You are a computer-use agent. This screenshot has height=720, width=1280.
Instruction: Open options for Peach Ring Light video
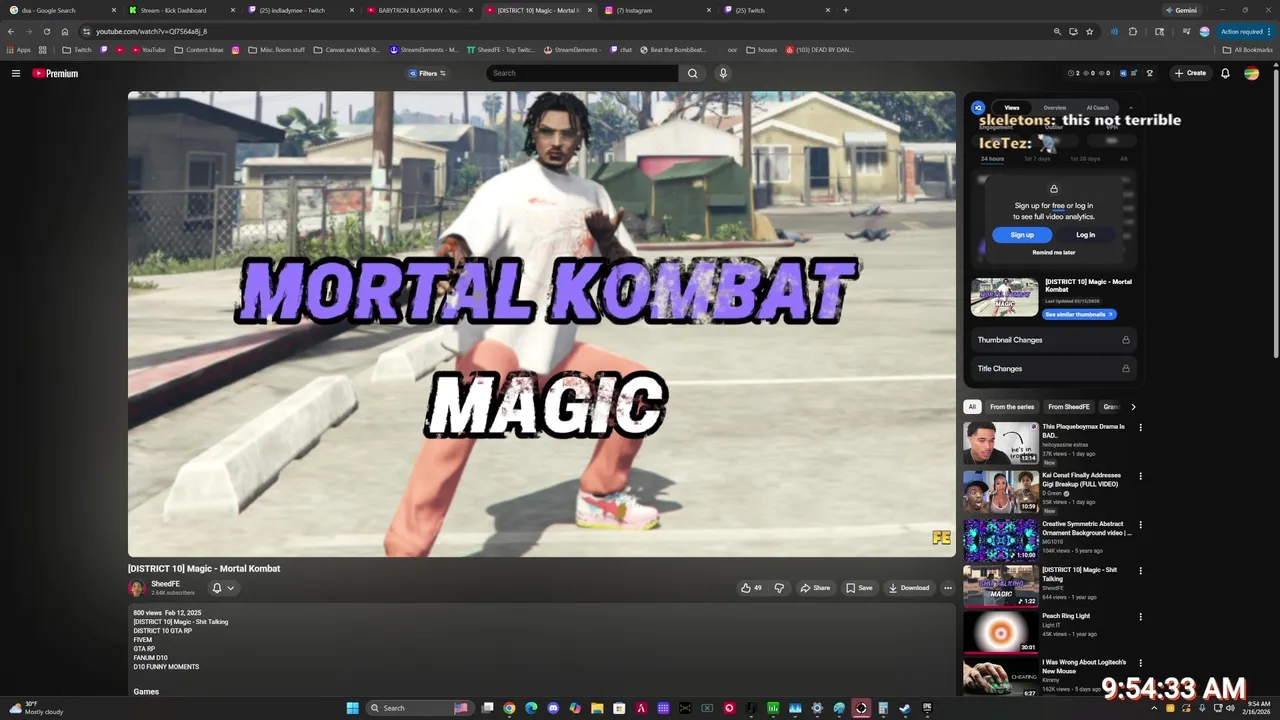pyautogui.click(x=1140, y=617)
